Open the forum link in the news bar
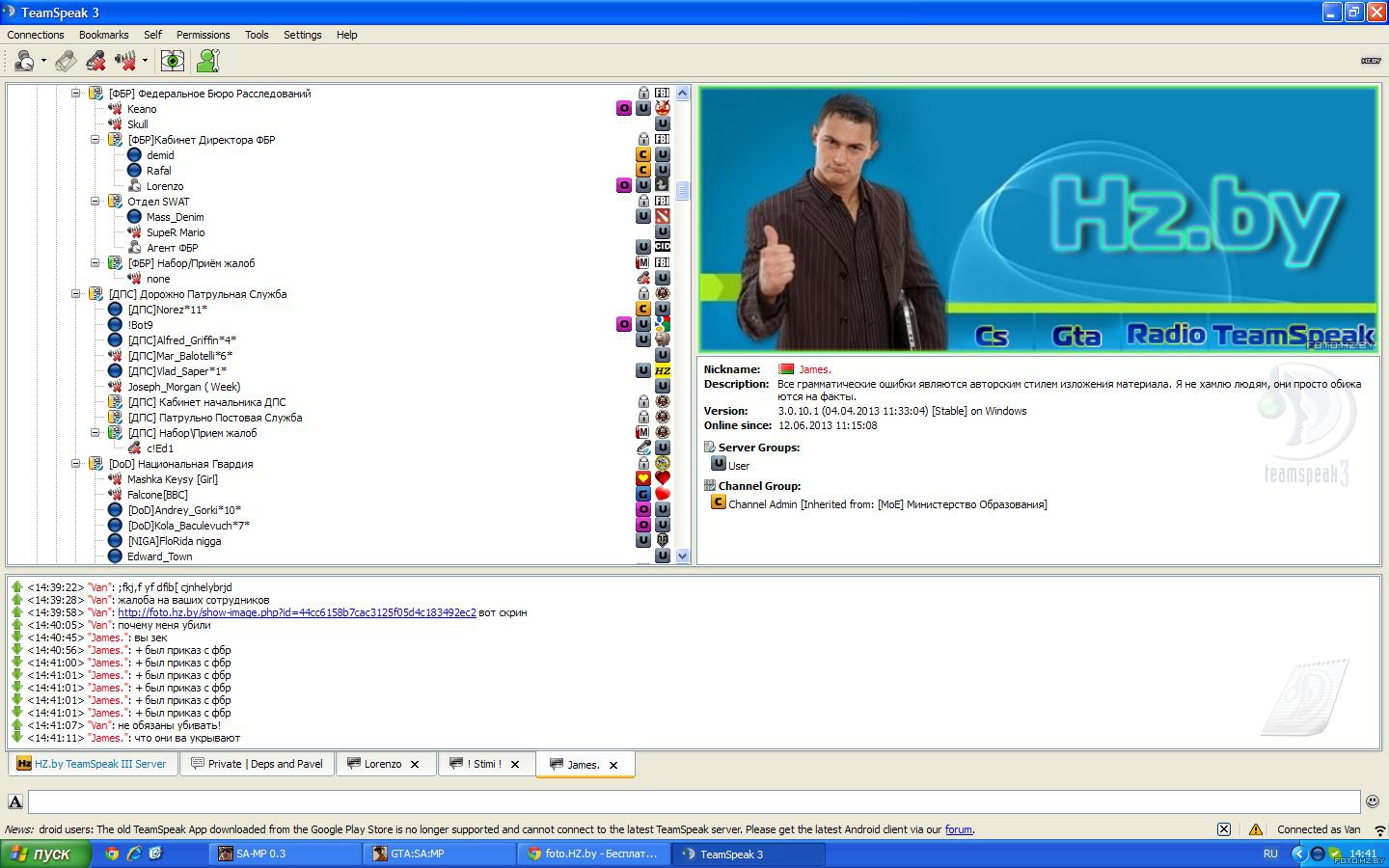Screen dimensions: 1389x868 [958, 829]
